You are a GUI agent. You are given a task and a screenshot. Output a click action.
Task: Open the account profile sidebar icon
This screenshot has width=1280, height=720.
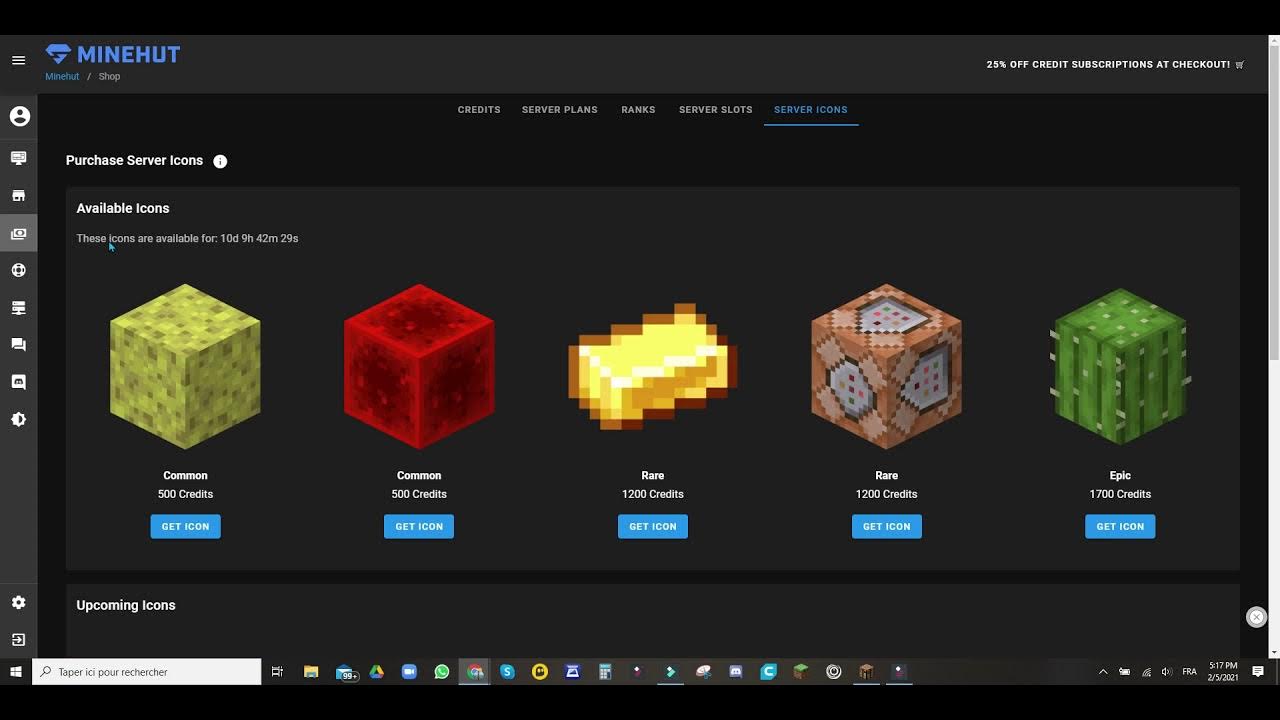click(19, 116)
